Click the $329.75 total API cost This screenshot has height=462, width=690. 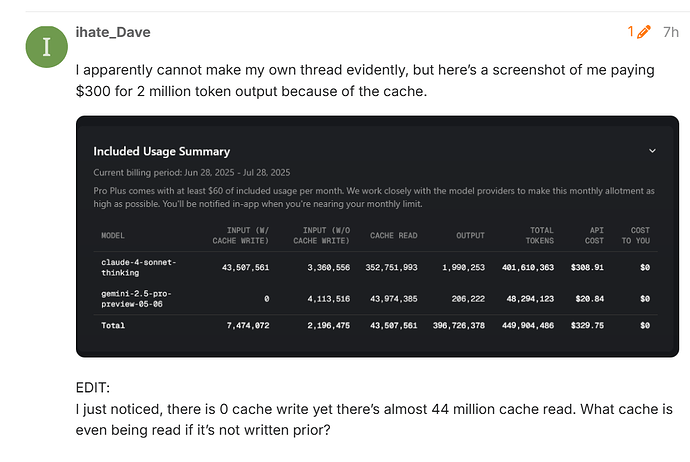[x=587, y=326]
